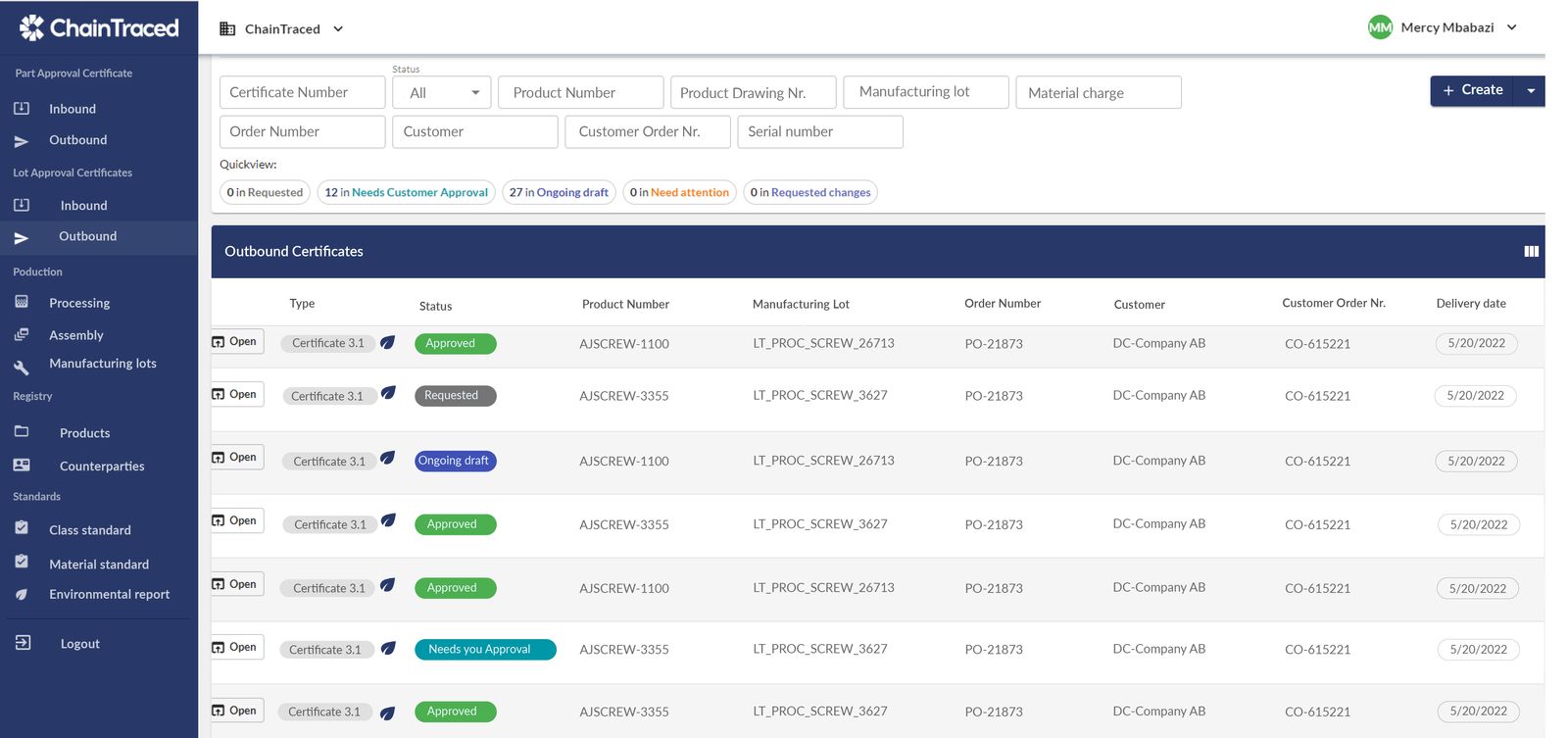
Task: Open the certificate in Needs you Approval row
Action: point(236,647)
